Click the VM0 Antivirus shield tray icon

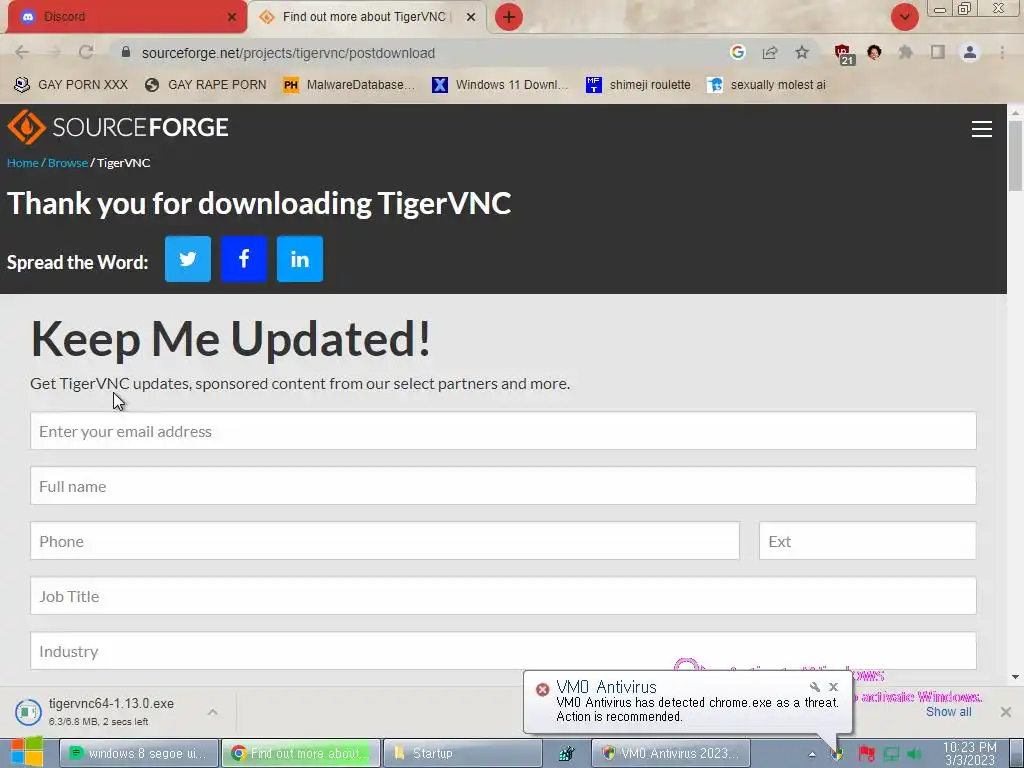pos(838,756)
